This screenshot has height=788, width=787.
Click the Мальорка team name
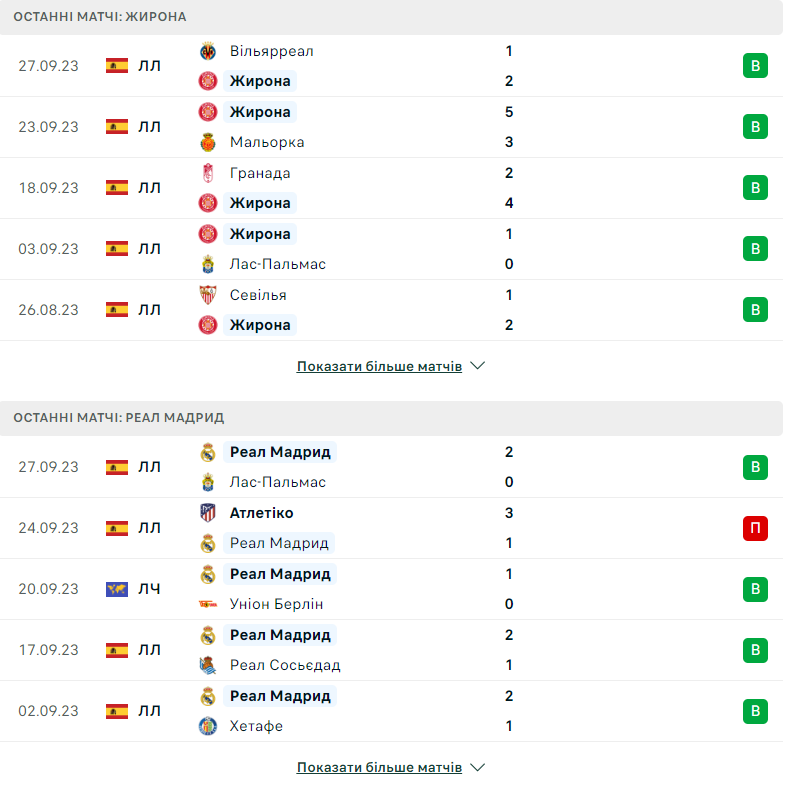pyautogui.click(x=267, y=142)
